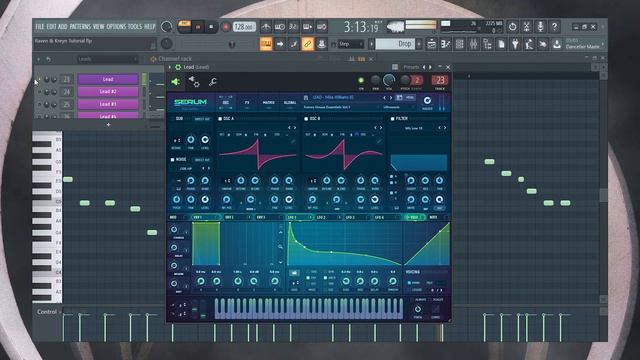Open the Step snap dropdown

click(351, 44)
